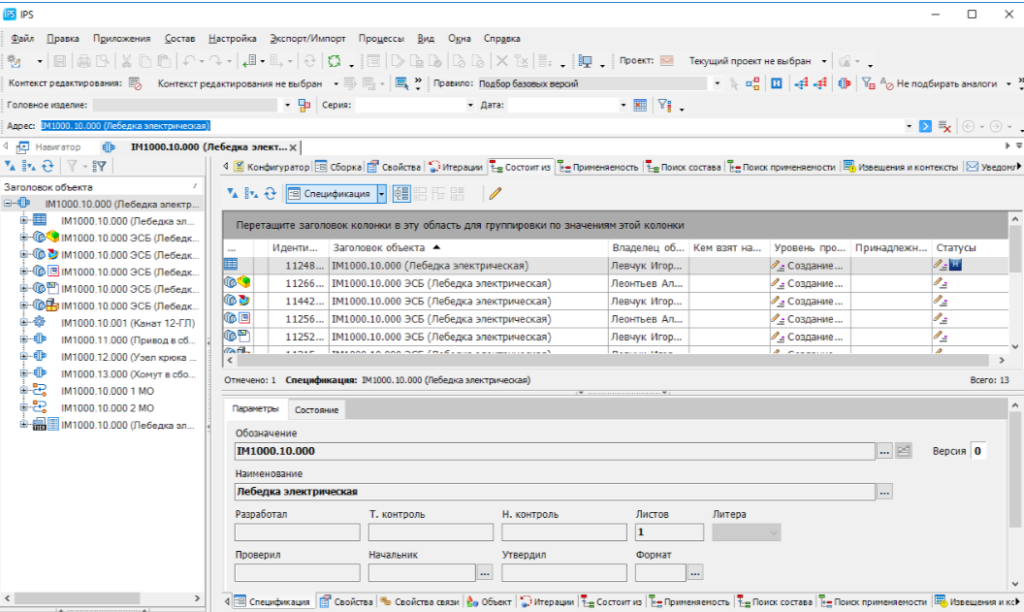The image size is (1024, 612).
Task: Click the ellipsis button next to Наименование field
Action: point(884,491)
